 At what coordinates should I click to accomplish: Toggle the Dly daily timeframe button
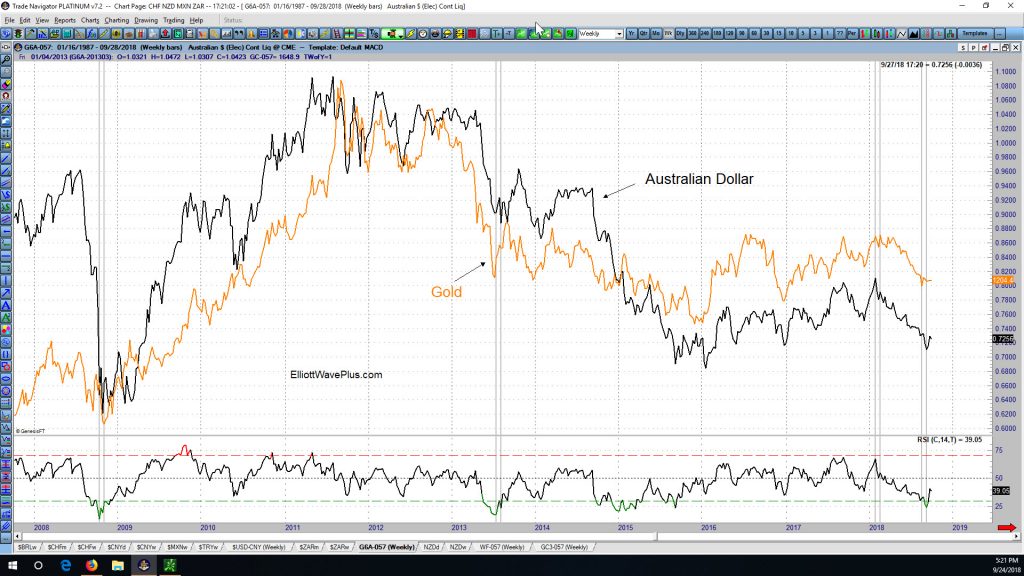point(680,33)
